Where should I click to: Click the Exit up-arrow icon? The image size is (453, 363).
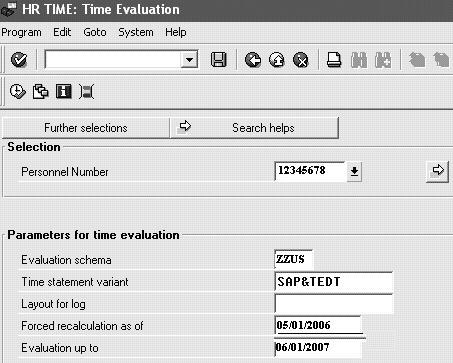pyautogui.click(x=277, y=60)
